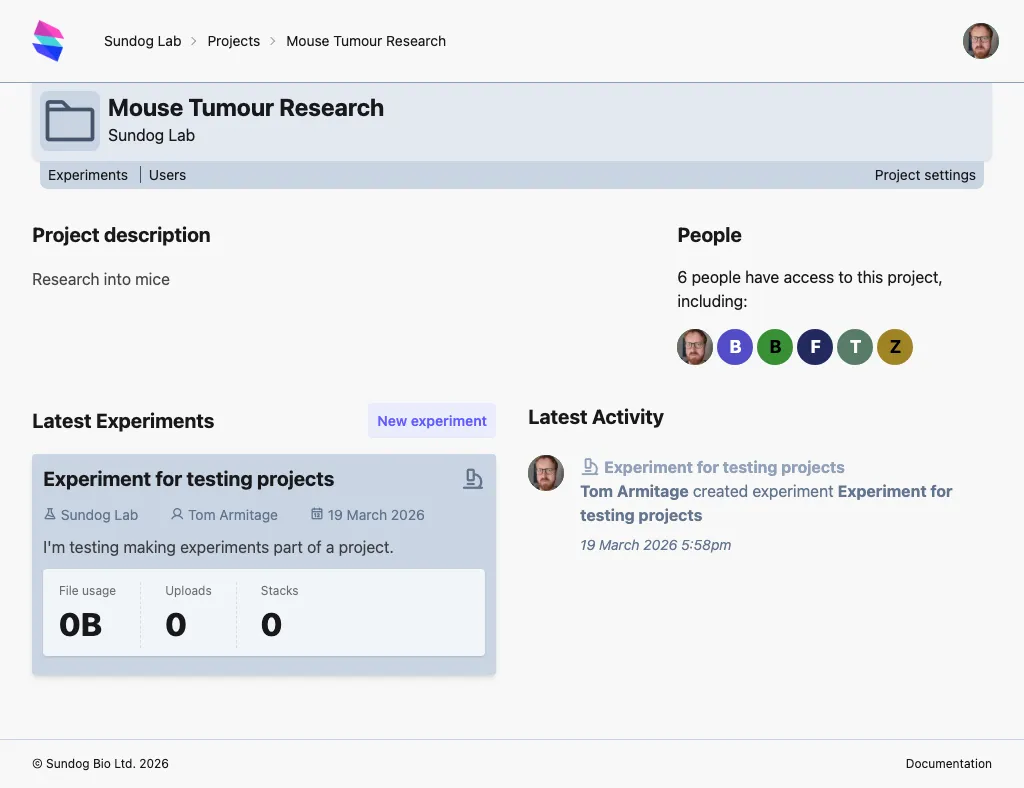Open the Documentation footer link
The height and width of the screenshot is (788, 1024).
(948, 763)
